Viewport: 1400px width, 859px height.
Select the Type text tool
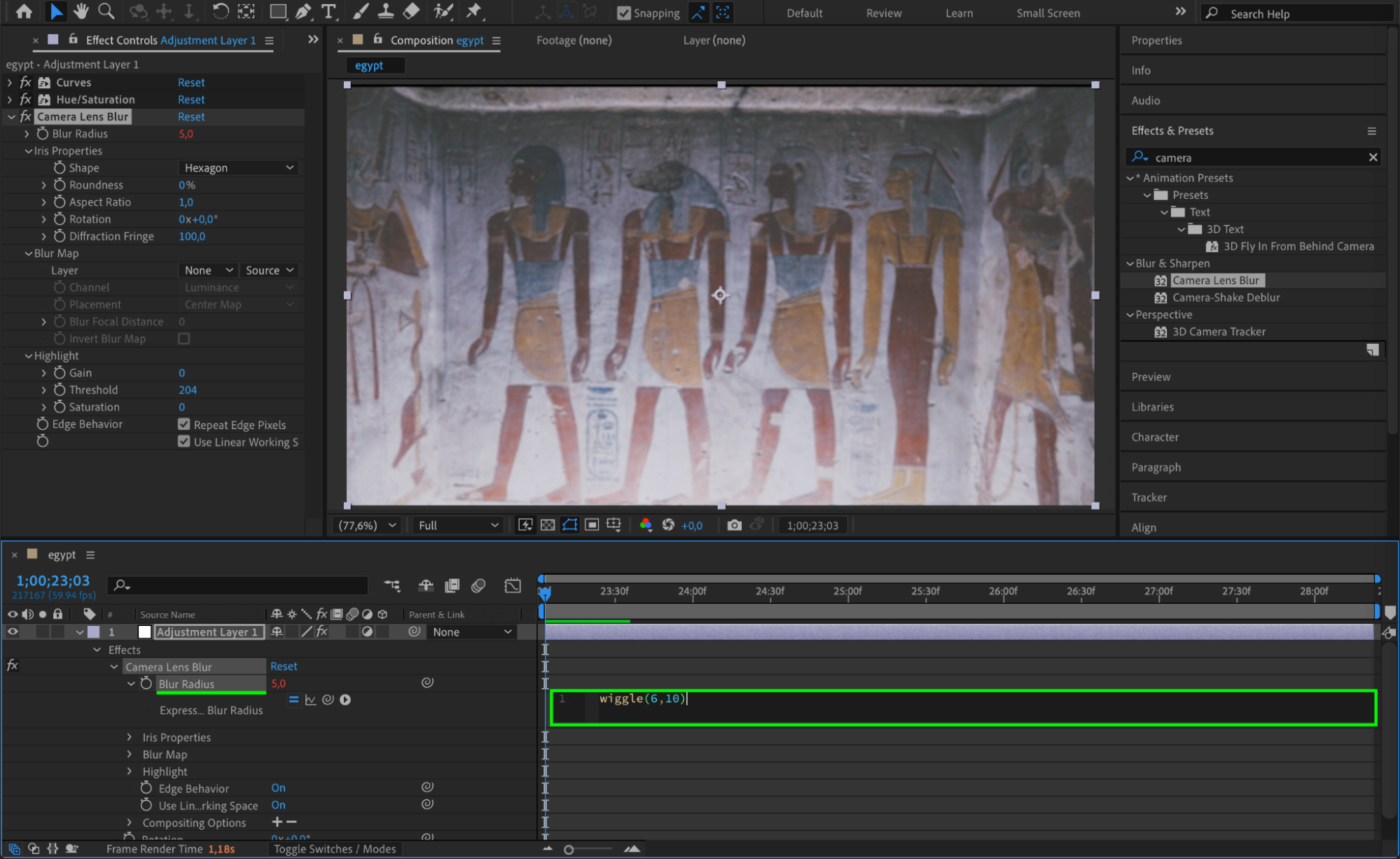pyautogui.click(x=328, y=11)
